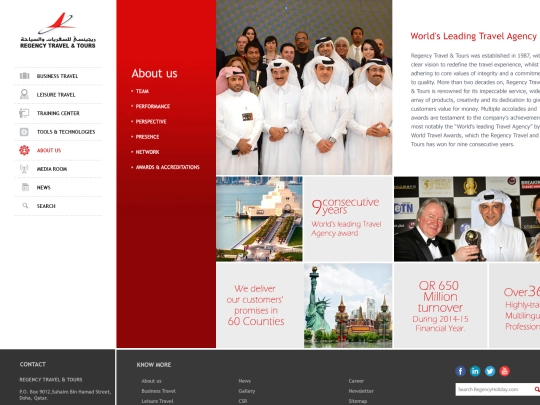Click the Business Travel suitcase icon
The height and width of the screenshot is (405, 540).
pyautogui.click(x=24, y=76)
